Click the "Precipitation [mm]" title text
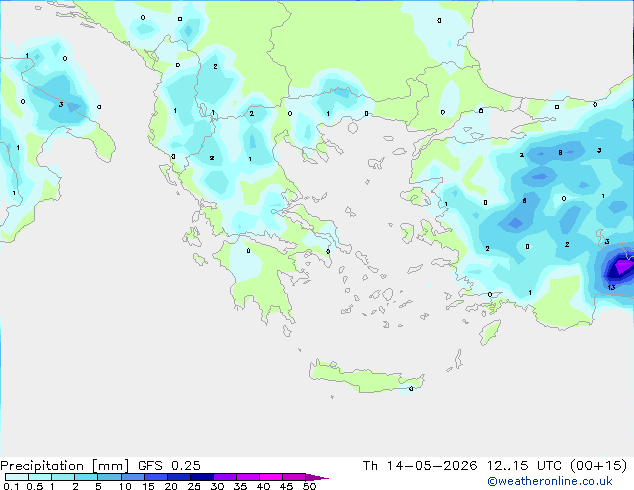 [65, 466]
